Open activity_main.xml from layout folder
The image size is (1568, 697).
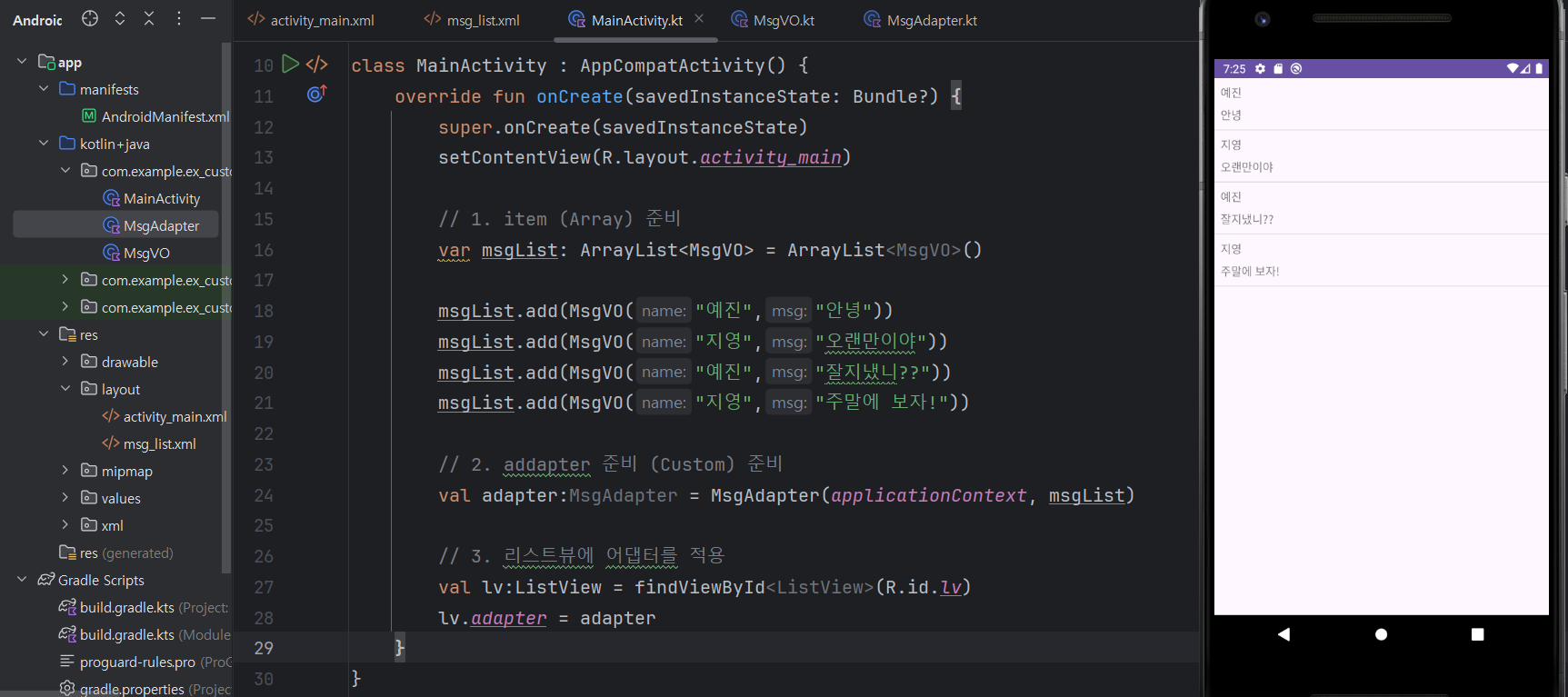(165, 416)
